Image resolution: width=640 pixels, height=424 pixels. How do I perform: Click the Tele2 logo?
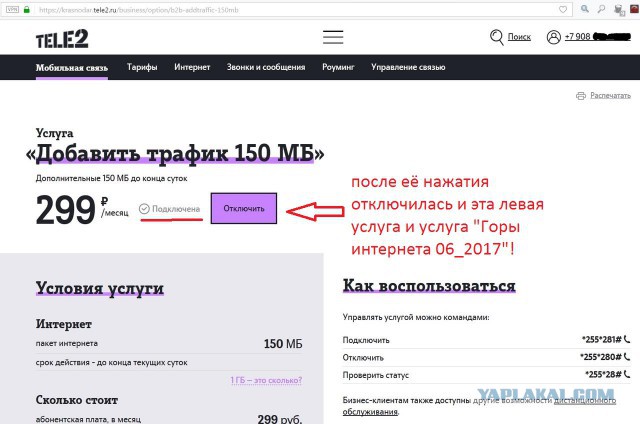click(62, 39)
